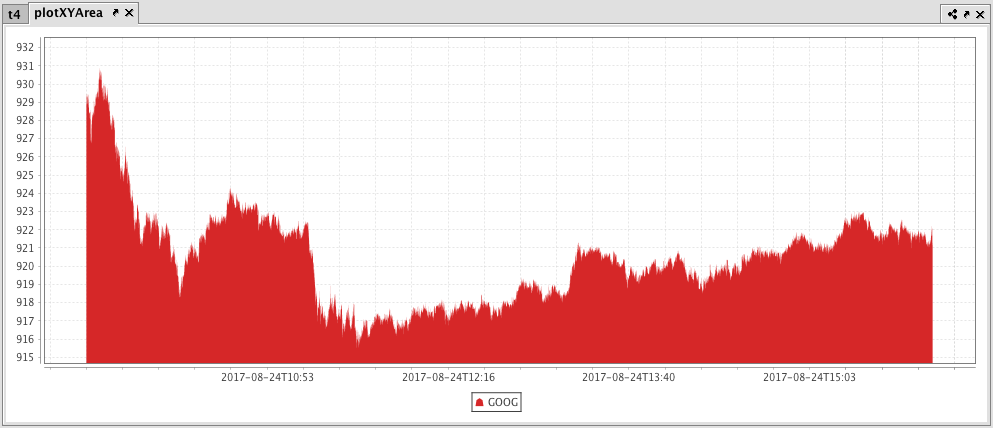
Task: Close the panel with the top-right X icon
Action: click(x=979, y=14)
